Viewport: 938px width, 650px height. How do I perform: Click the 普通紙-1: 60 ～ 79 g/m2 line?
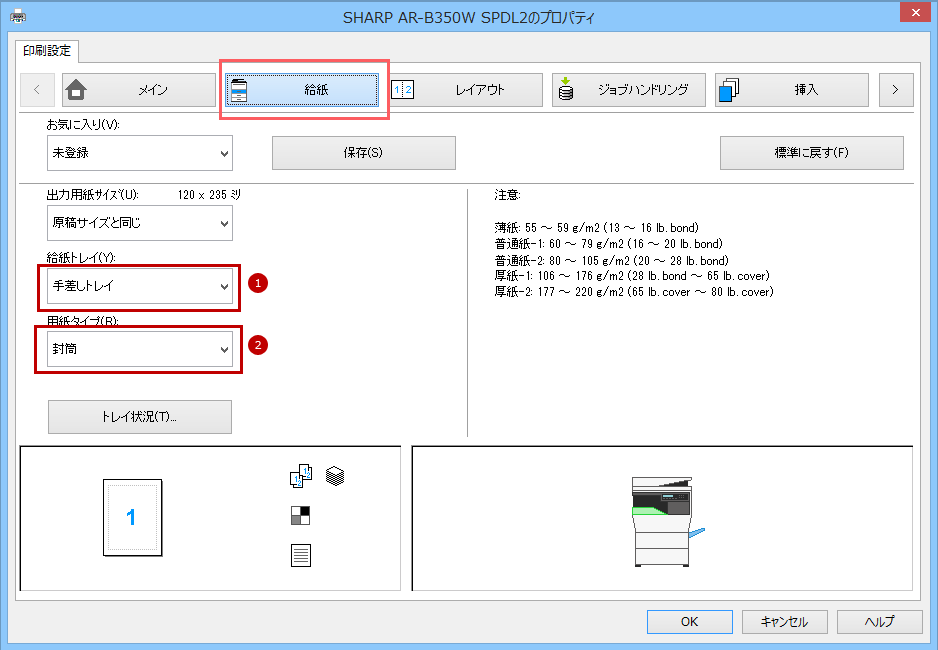(x=608, y=244)
